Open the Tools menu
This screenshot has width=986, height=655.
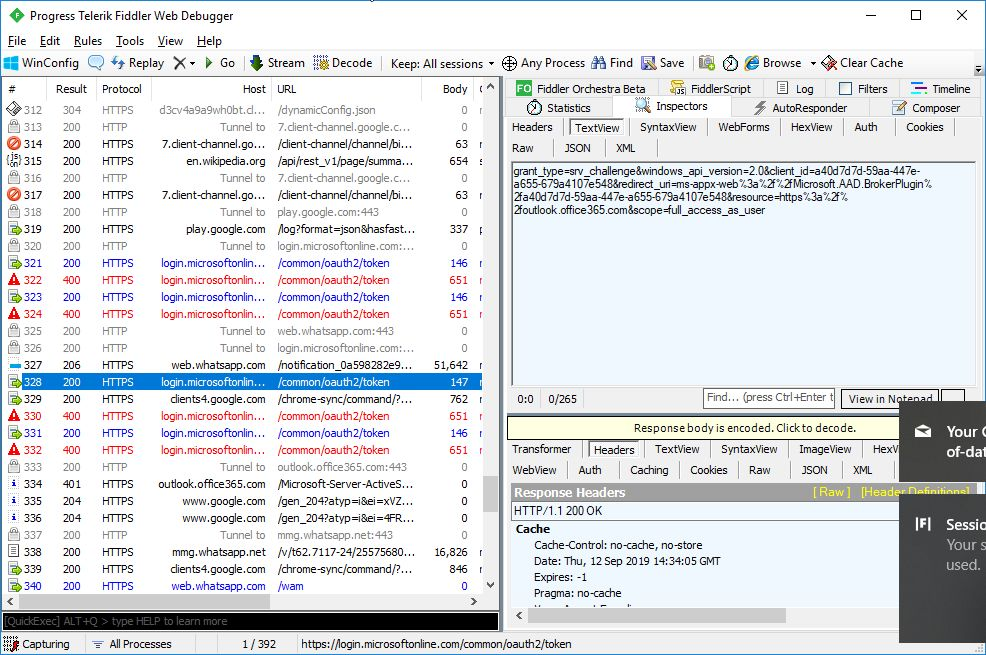pos(130,41)
